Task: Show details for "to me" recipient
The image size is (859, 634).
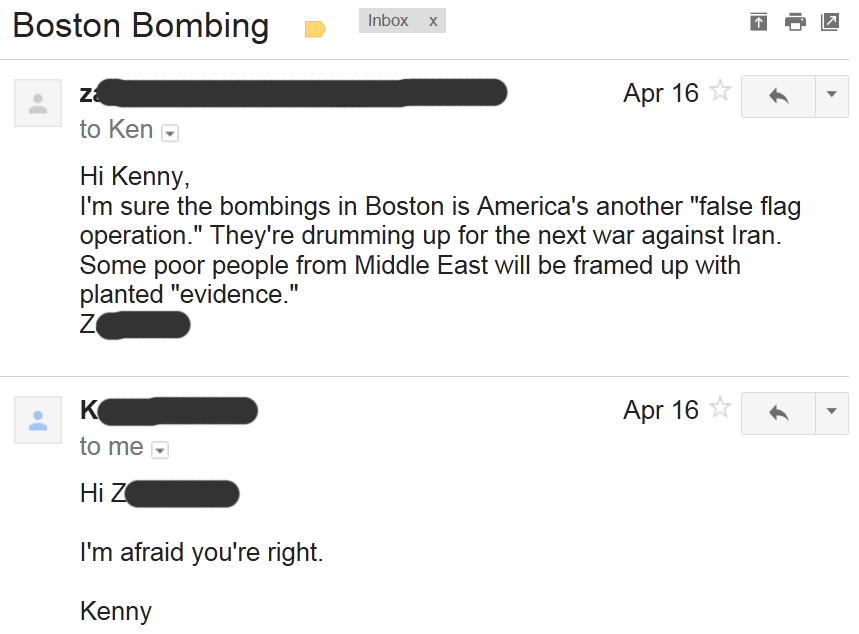Action: point(160,450)
